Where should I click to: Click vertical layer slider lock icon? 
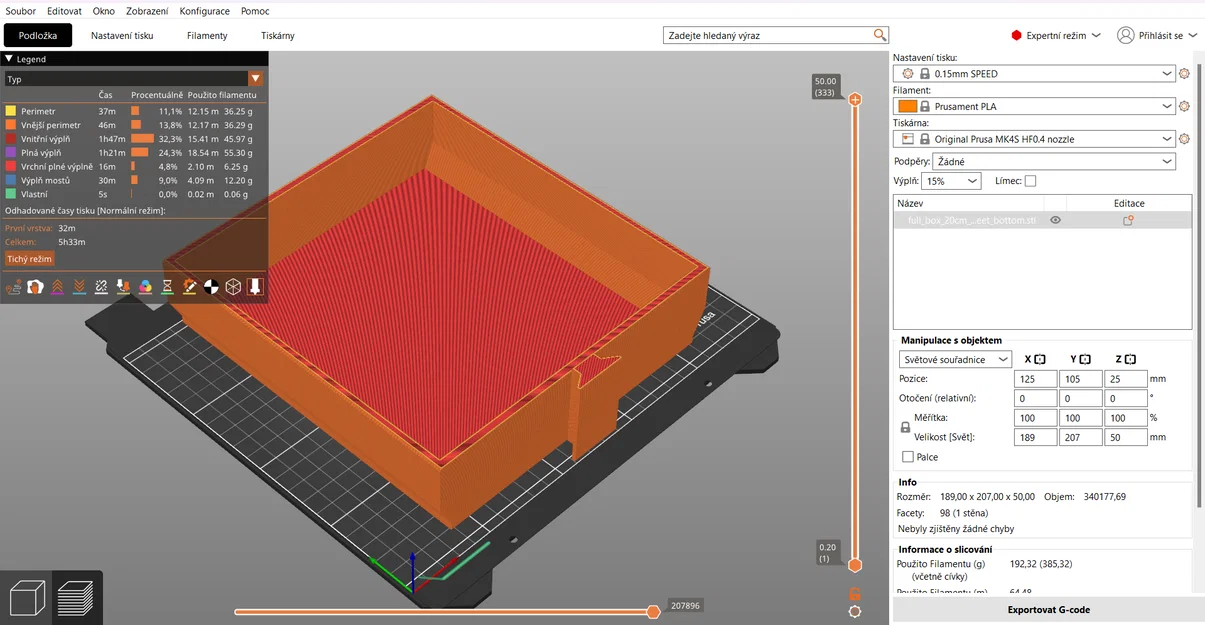[x=855, y=594]
